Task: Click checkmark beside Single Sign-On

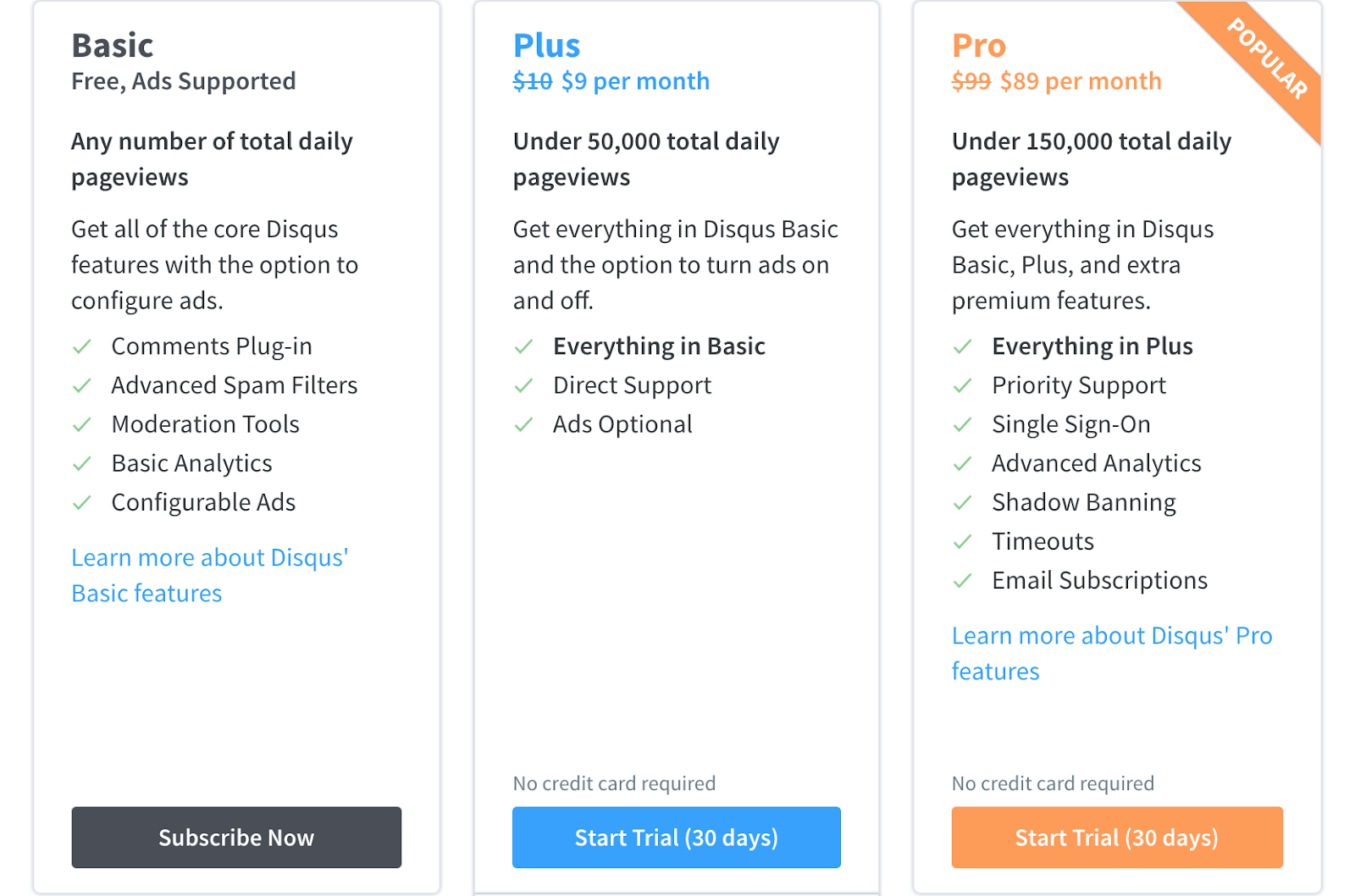Action: (963, 425)
